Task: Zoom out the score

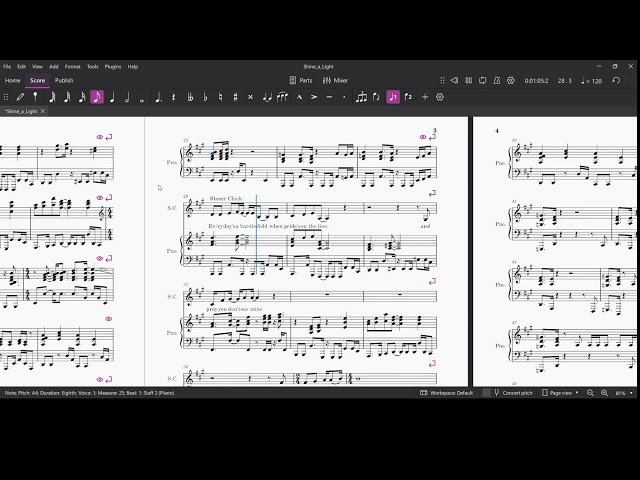Action: (x=590, y=393)
